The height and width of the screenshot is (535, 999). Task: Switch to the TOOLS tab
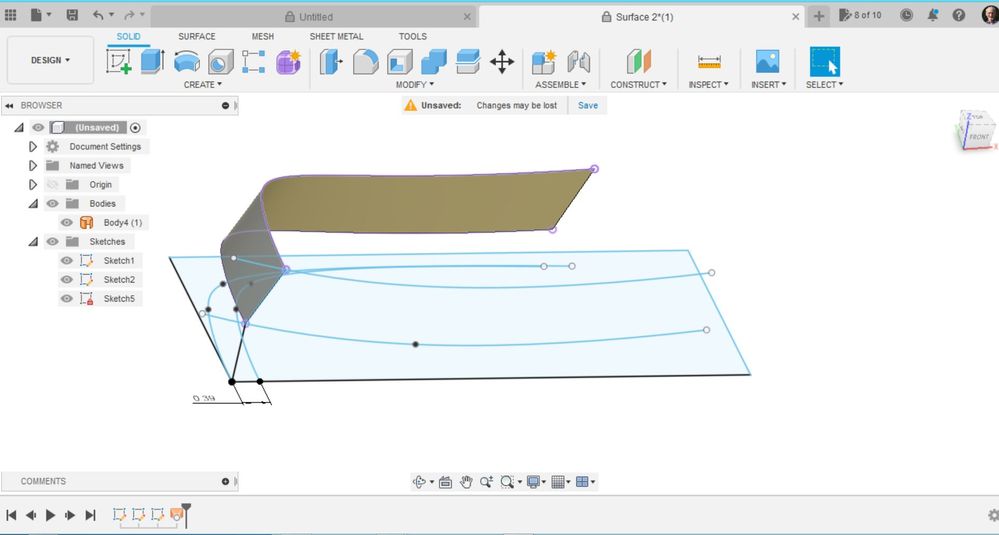tap(413, 36)
